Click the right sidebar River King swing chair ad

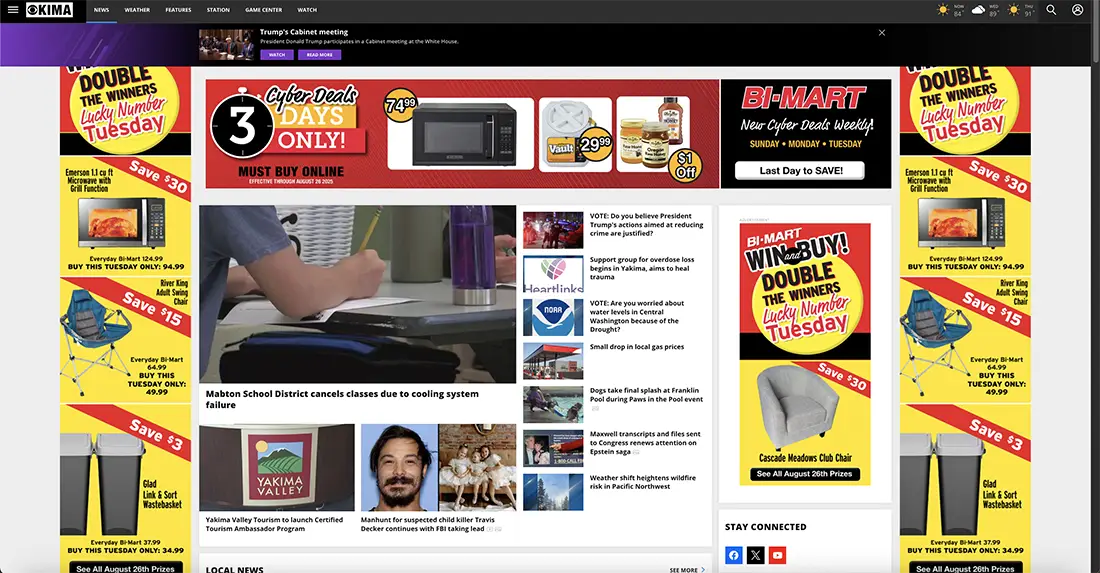pos(965,339)
